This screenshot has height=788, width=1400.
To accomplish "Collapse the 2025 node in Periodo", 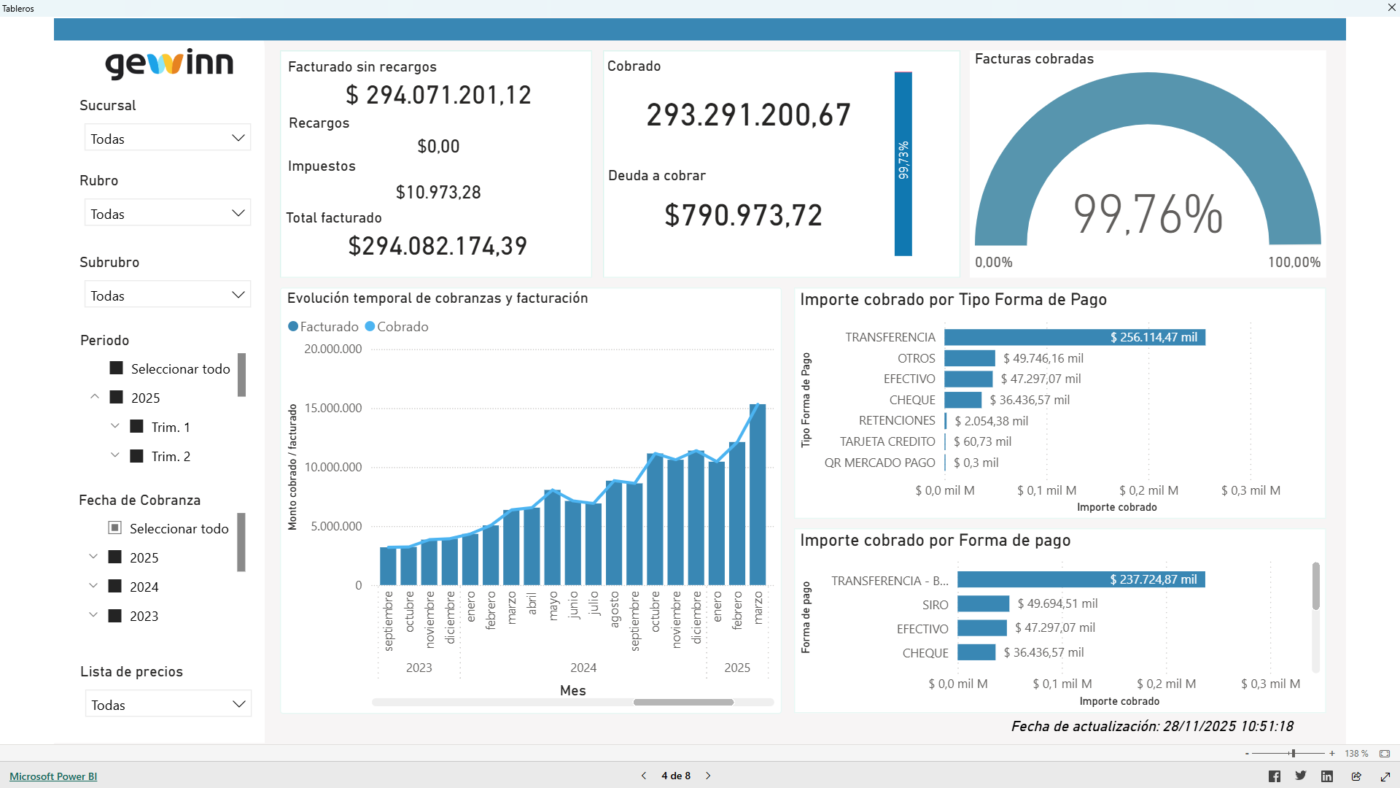I will point(95,397).
